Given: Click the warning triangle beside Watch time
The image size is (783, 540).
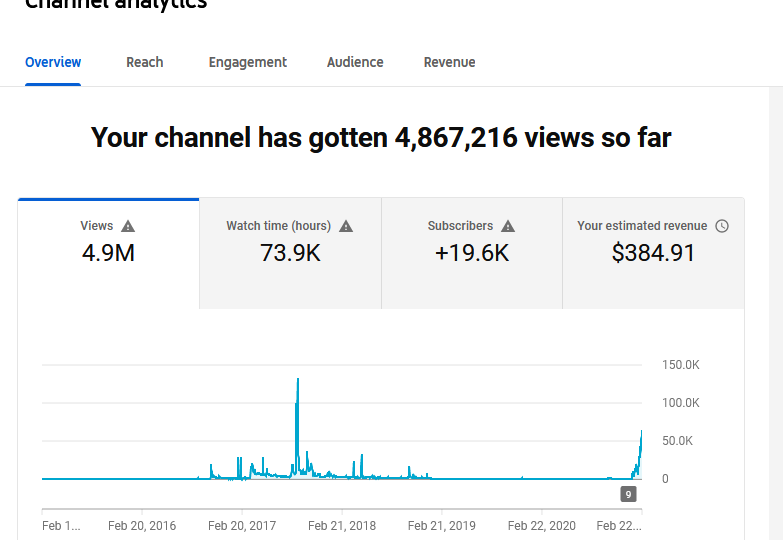Looking at the screenshot, I should coord(346,226).
